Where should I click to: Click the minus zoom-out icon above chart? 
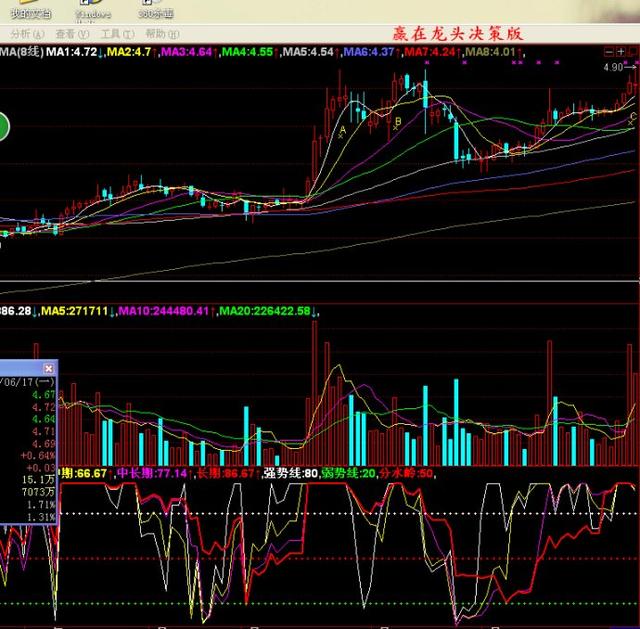click(x=609, y=52)
